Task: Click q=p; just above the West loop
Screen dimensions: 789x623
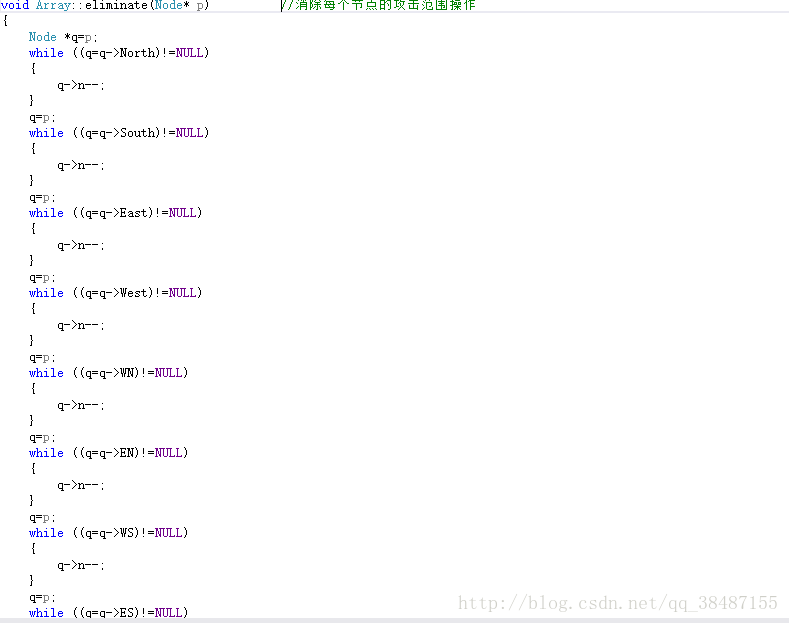Action: coord(42,278)
